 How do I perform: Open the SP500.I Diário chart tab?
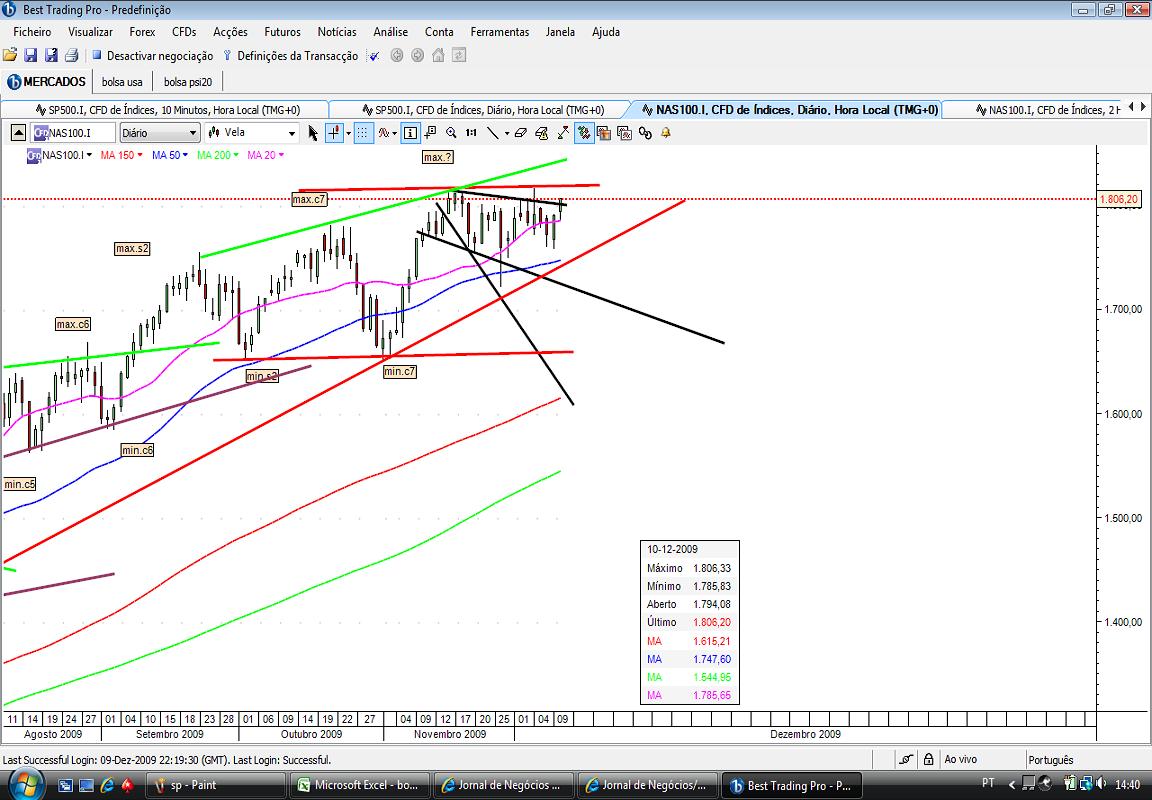pos(483,110)
